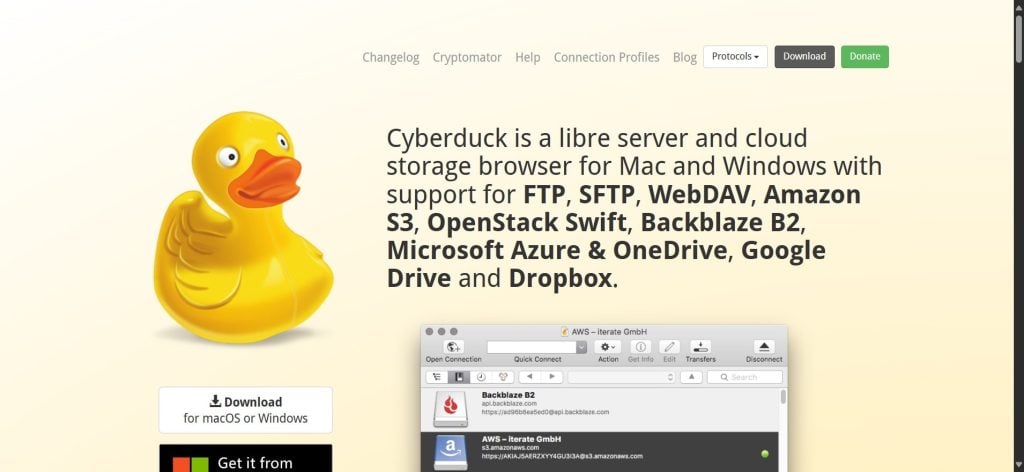Select the Bookmarks view icon
This screenshot has width=1024, height=472.
coord(458,377)
